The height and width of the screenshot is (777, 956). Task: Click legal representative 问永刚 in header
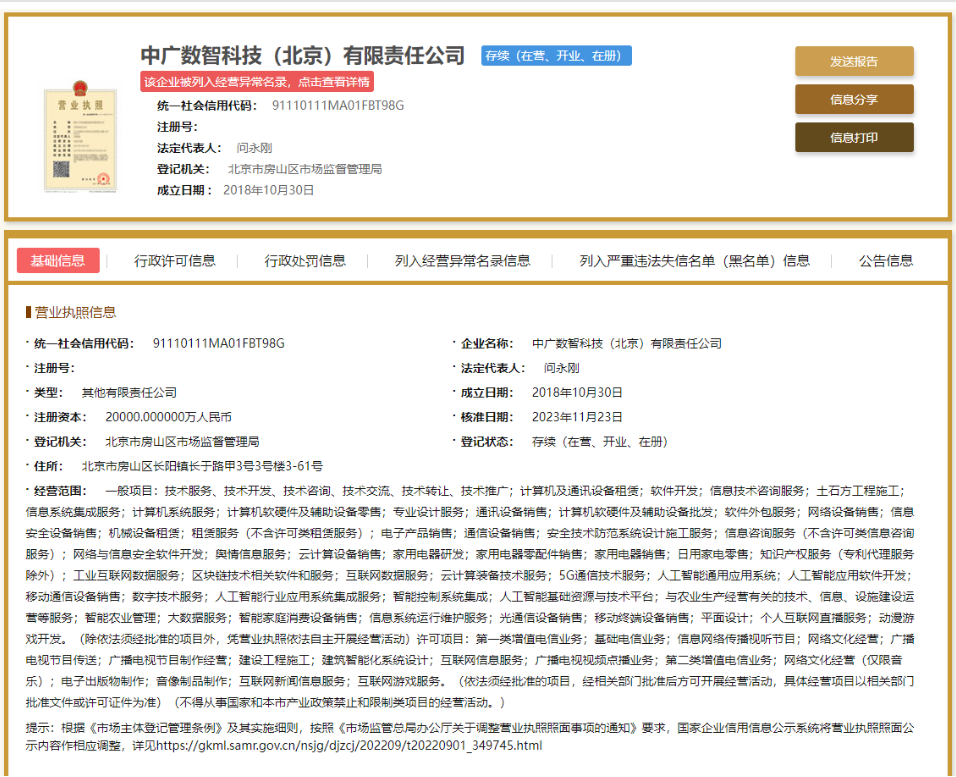point(254,148)
